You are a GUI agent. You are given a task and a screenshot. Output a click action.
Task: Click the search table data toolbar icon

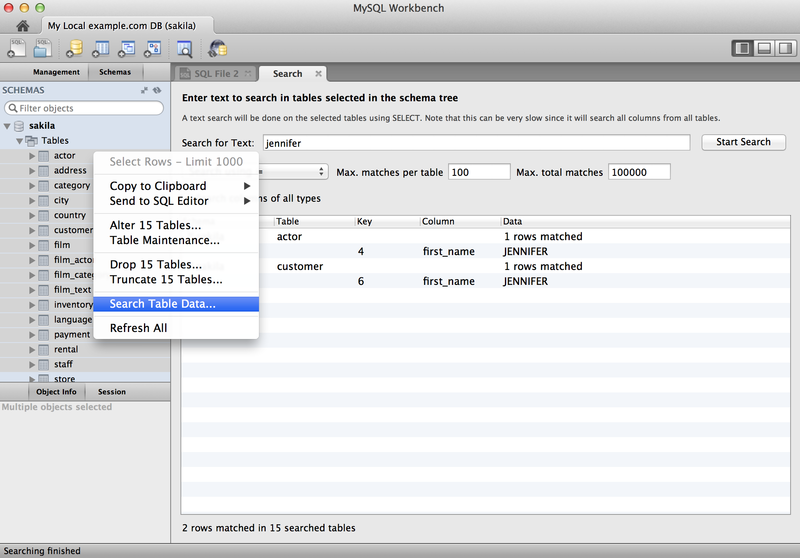(x=184, y=47)
